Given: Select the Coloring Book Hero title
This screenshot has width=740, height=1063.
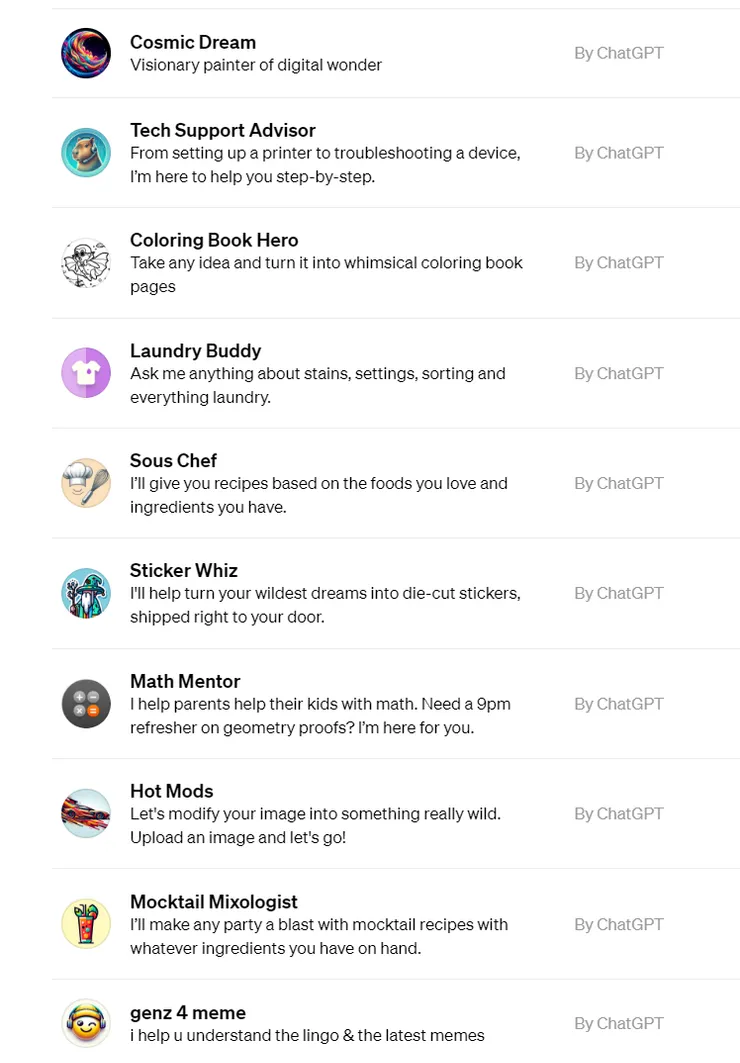Looking at the screenshot, I should pyautogui.click(x=214, y=240).
